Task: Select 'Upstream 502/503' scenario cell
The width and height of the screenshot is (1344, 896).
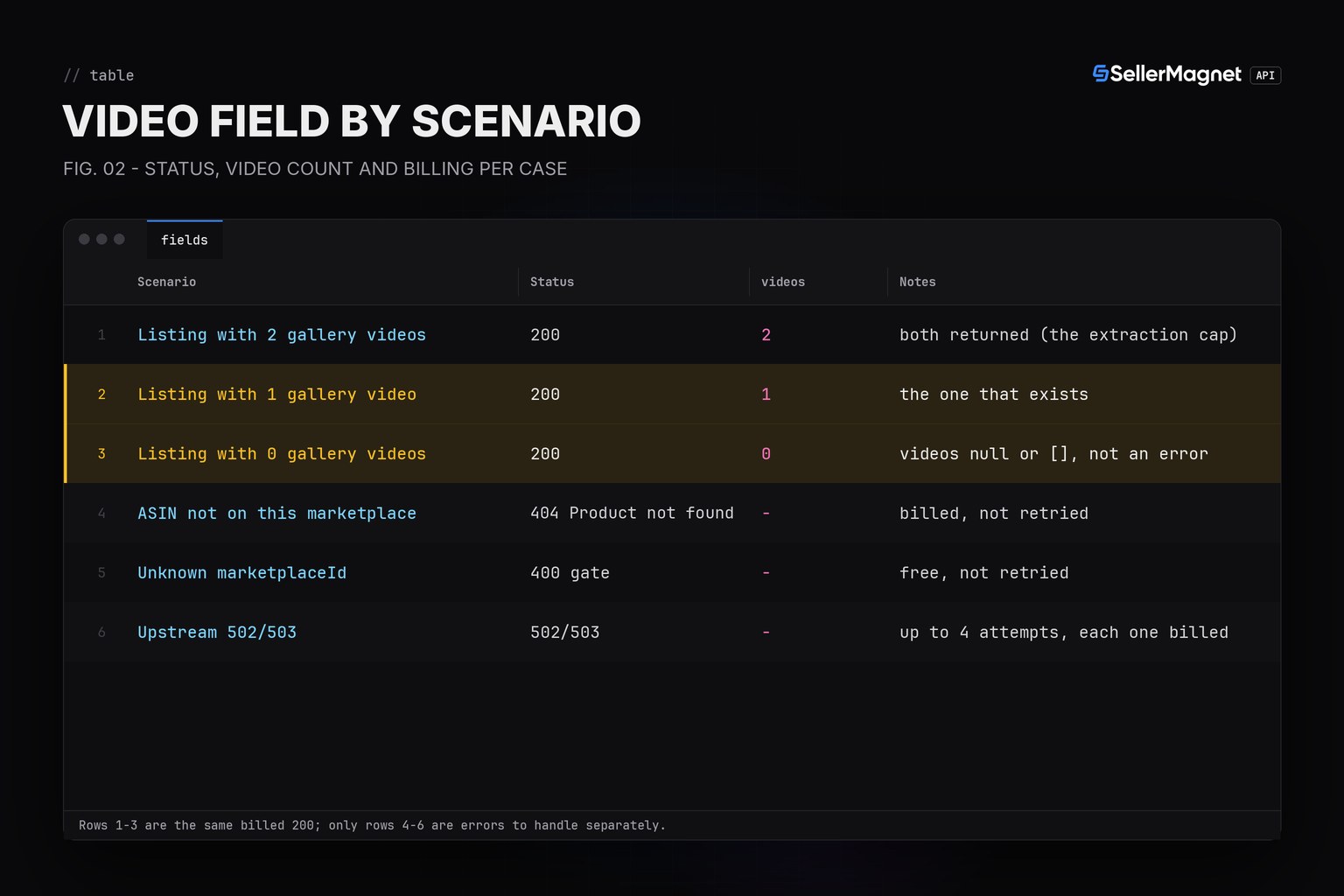Action: point(217,633)
